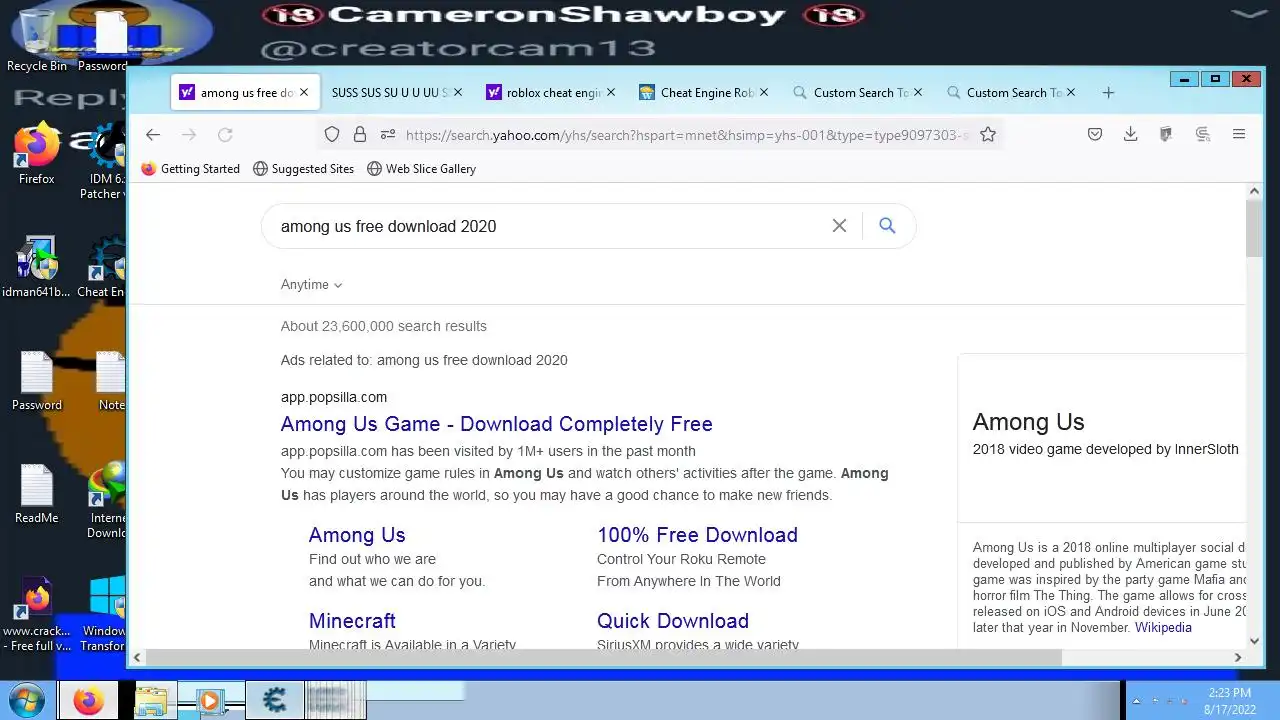Image resolution: width=1280 pixels, height=720 pixels.
Task: Open the Web Slice Gallery bookmark
Action: click(x=421, y=169)
